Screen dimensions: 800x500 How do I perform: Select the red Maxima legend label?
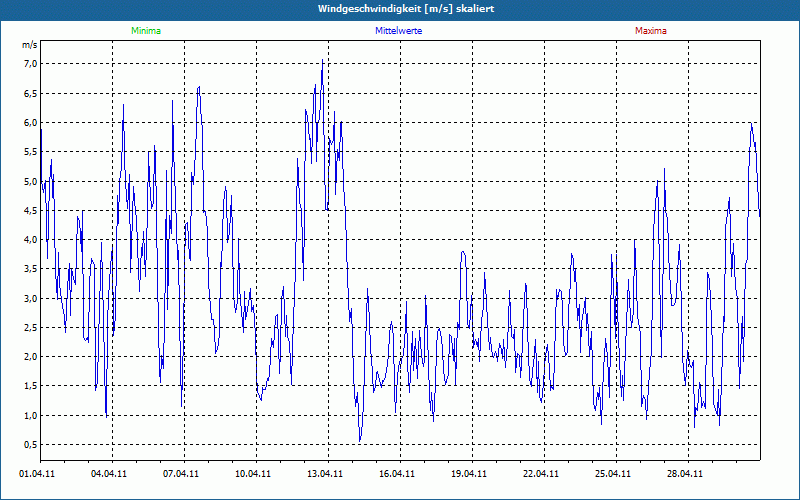651,31
